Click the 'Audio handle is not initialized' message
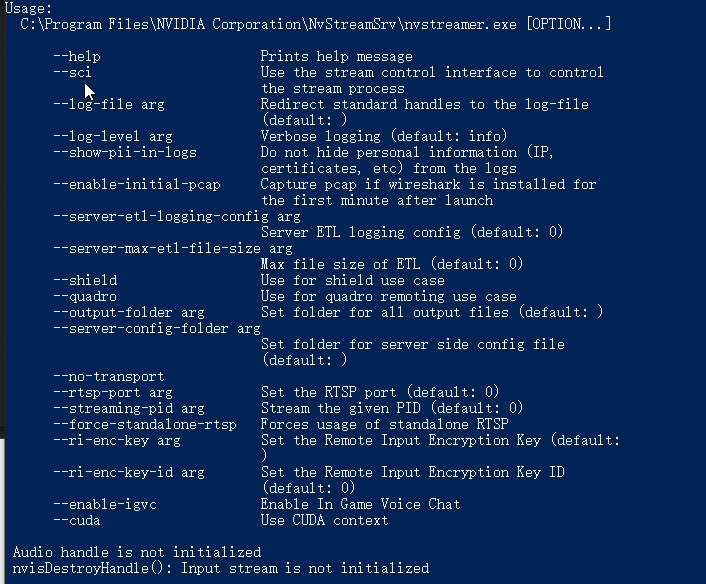 (x=137, y=552)
